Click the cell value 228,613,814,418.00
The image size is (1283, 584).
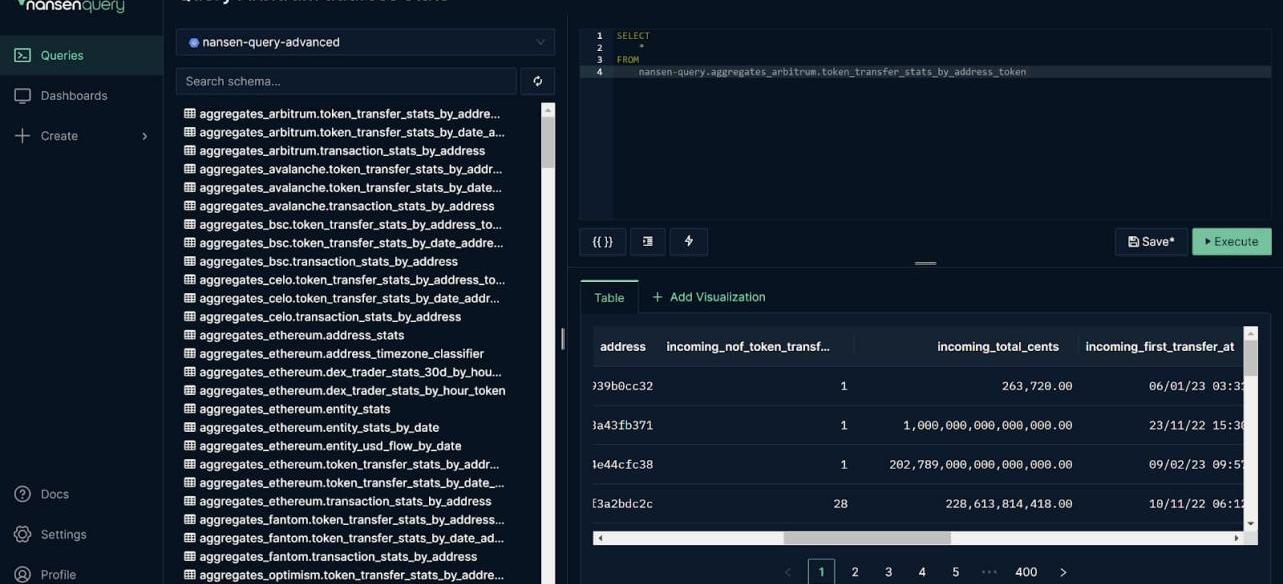click(1009, 504)
